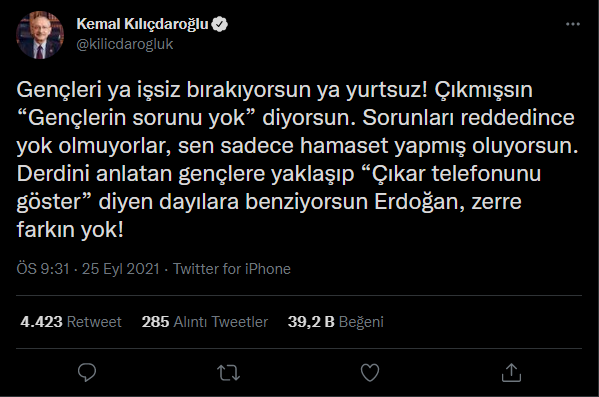This screenshot has width=599, height=397.
Task: Click the verified badge next to the name
Action: pyautogui.click(x=220, y=24)
